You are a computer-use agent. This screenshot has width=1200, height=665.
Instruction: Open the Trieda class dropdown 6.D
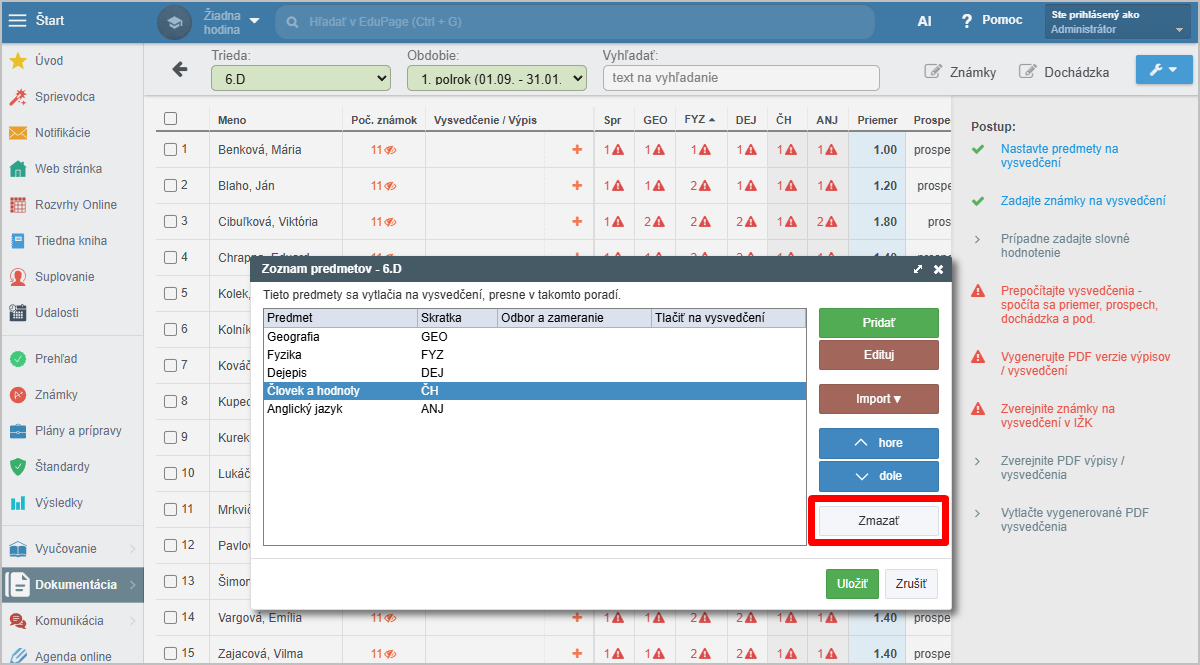coord(300,78)
